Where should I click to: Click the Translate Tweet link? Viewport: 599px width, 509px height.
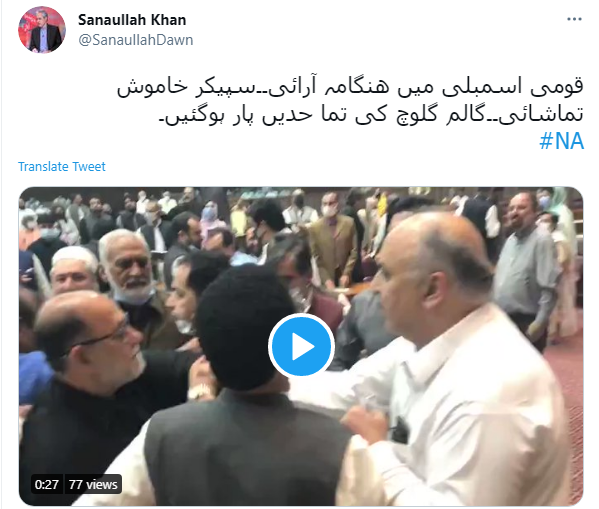tap(62, 167)
